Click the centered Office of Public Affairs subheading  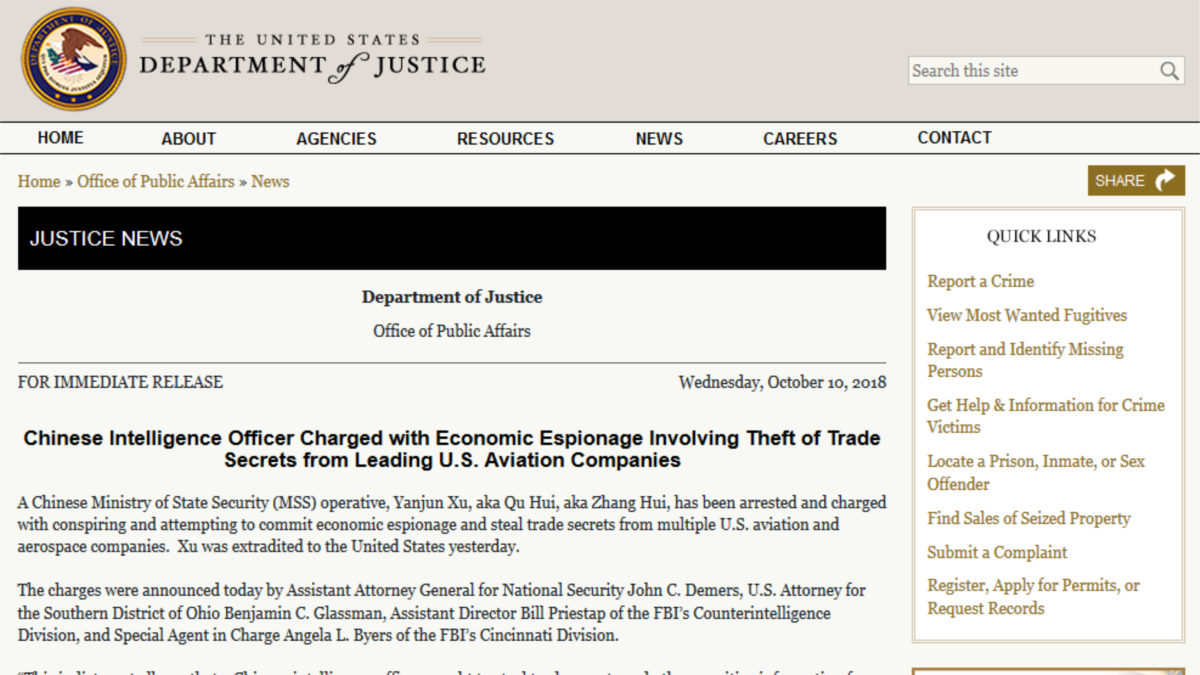(x=452, y=330)
